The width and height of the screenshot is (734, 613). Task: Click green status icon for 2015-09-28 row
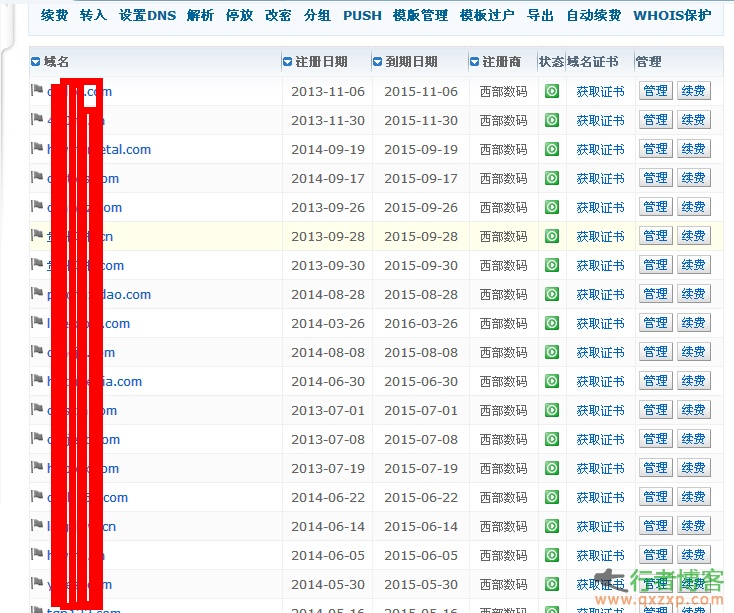[x=552, y=236]
